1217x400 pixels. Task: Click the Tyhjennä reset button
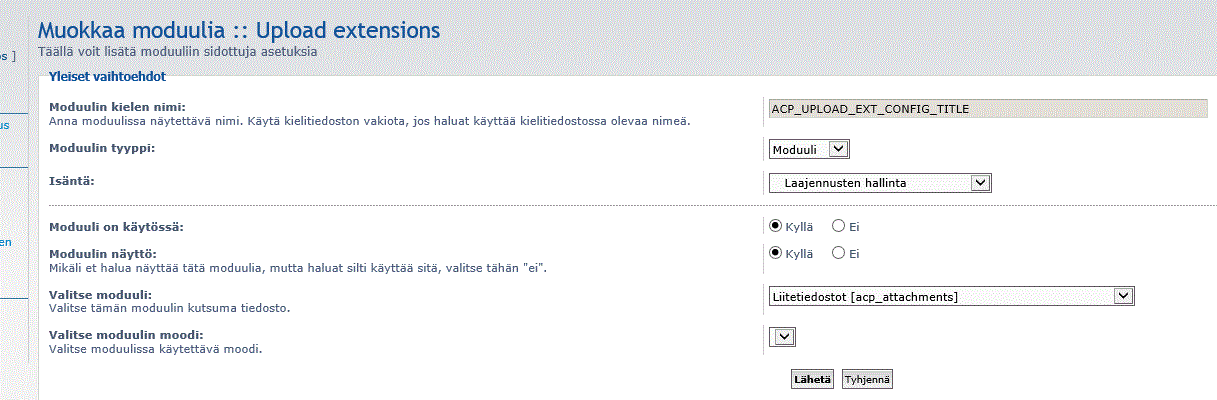coord(867,380)
